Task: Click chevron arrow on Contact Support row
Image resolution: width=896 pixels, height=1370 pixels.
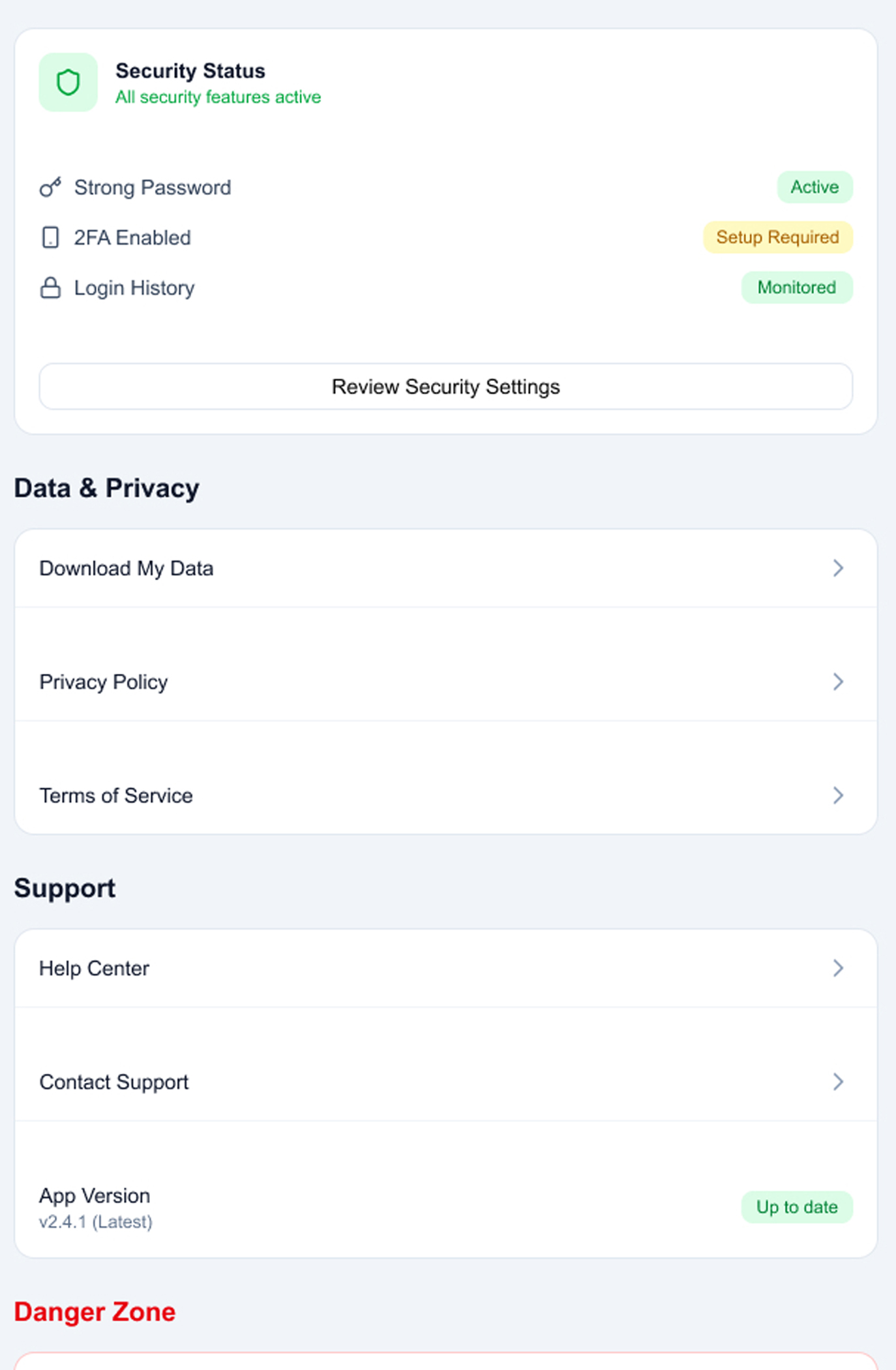Action: pos(838,1082)
